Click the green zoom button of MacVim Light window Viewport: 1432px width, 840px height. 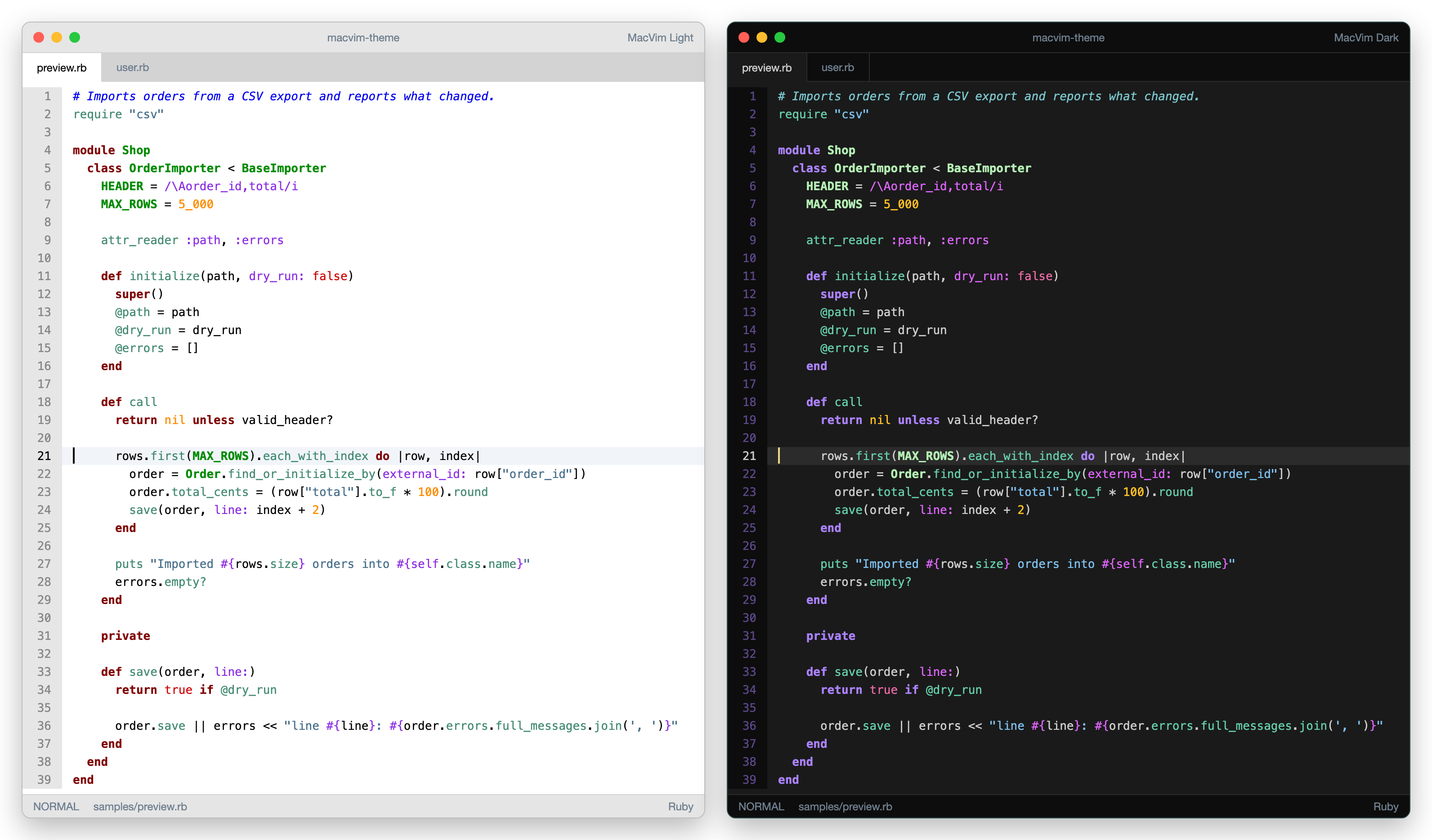tap(75, 37)
